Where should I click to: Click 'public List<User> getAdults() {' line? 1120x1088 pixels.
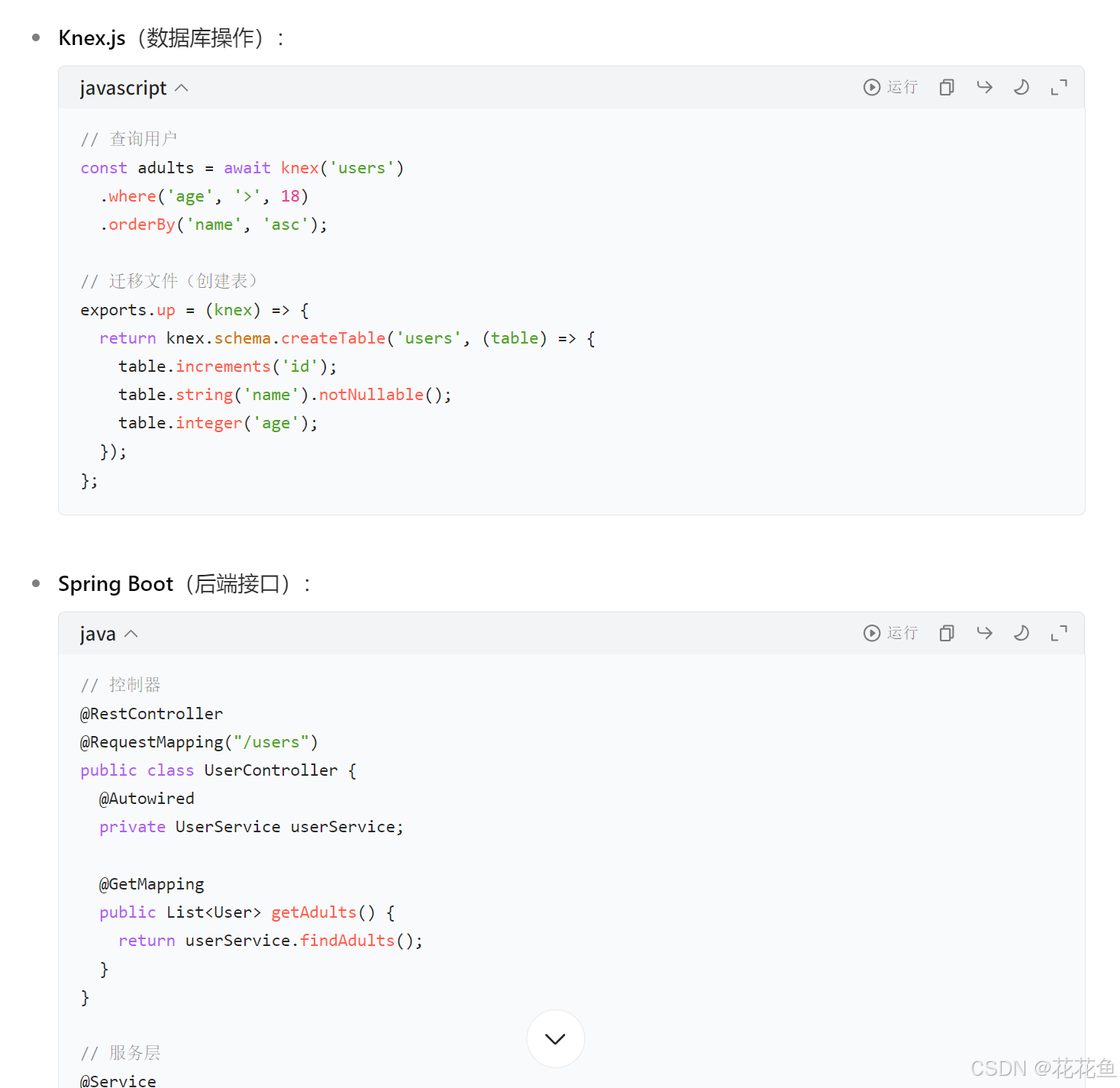[x=247, y=912]
